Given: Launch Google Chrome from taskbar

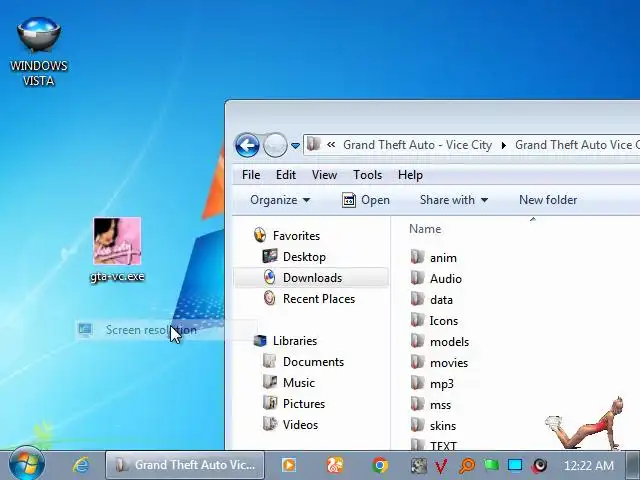Looking at the screenshot, I should pos(380,465).
